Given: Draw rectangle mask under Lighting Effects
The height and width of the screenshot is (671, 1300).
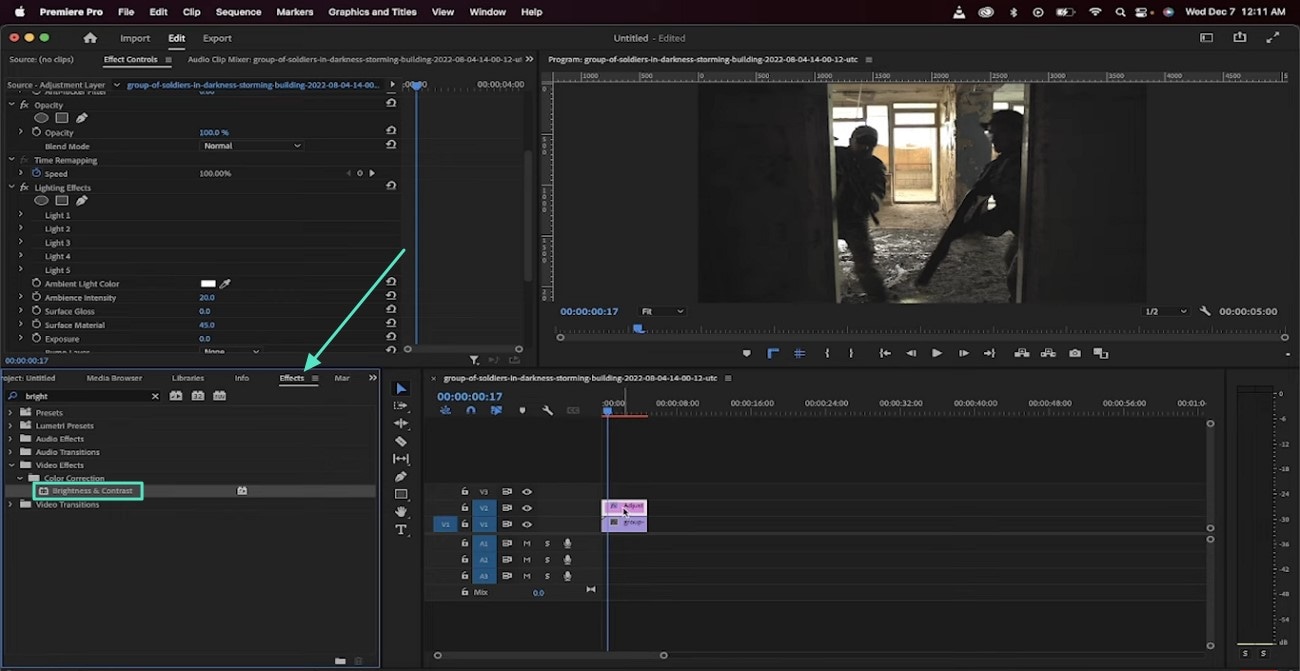Looking at the screenshot, I should point(61,200).
